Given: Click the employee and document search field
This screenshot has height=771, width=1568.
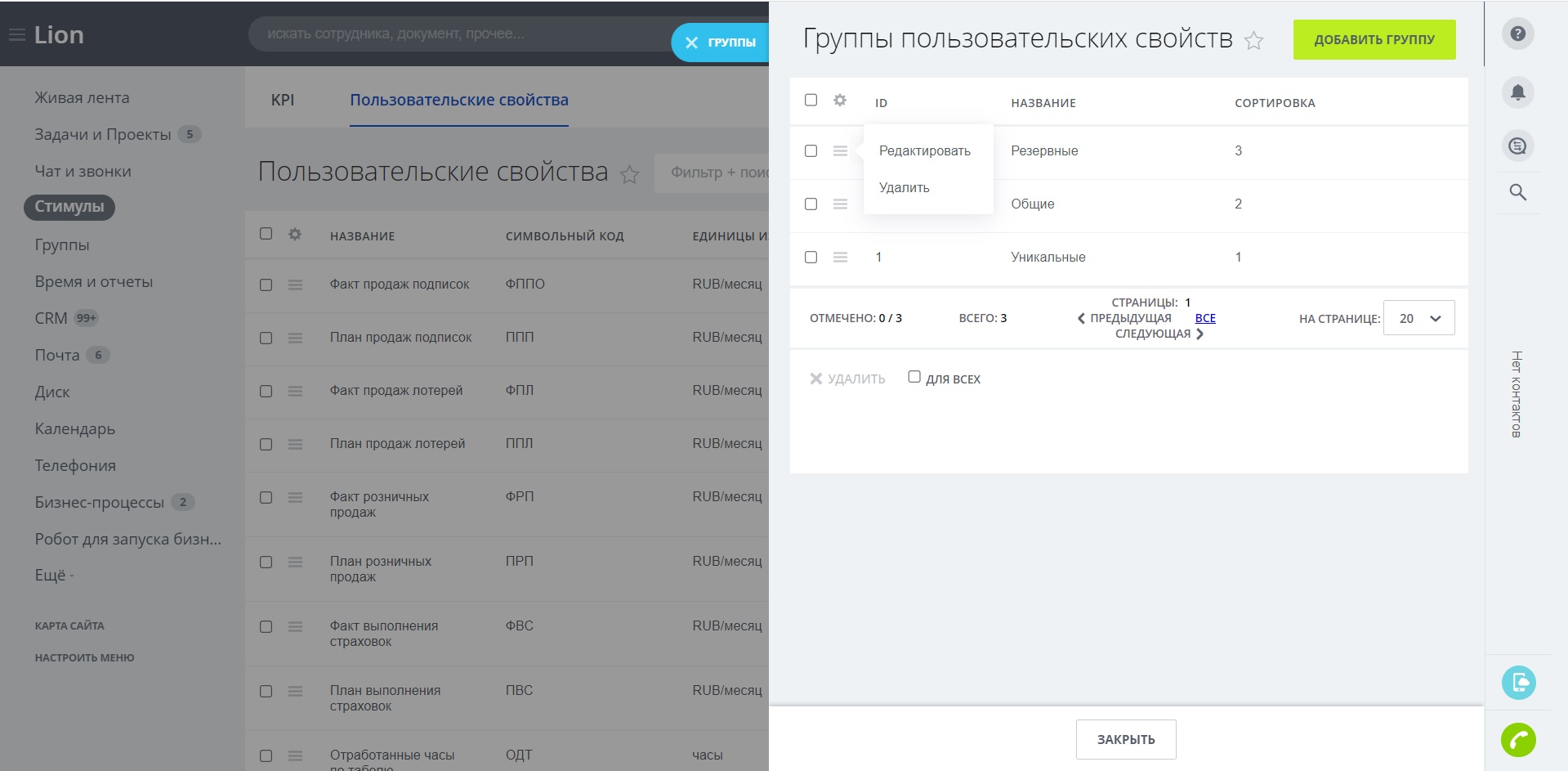Looking at the screenshot, I should 458,34.
